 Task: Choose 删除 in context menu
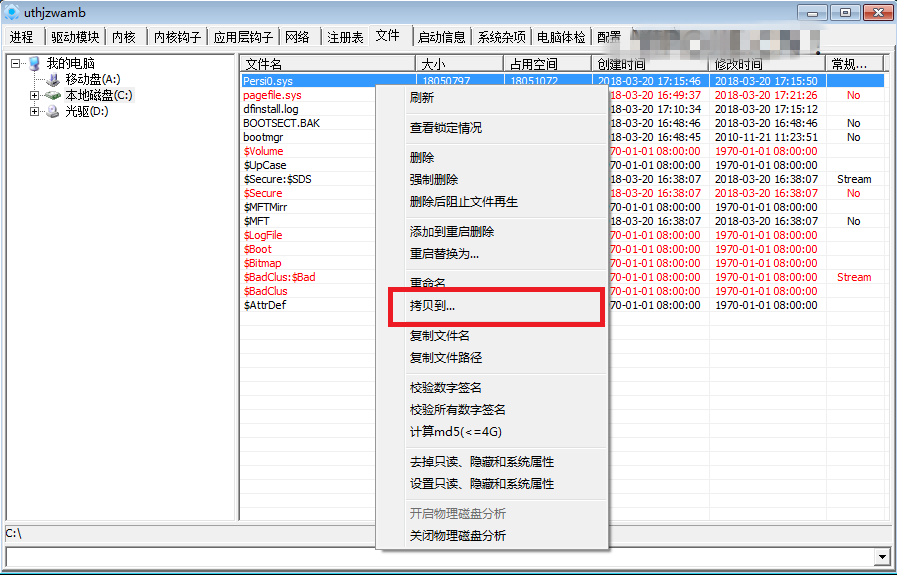(492, 158)
